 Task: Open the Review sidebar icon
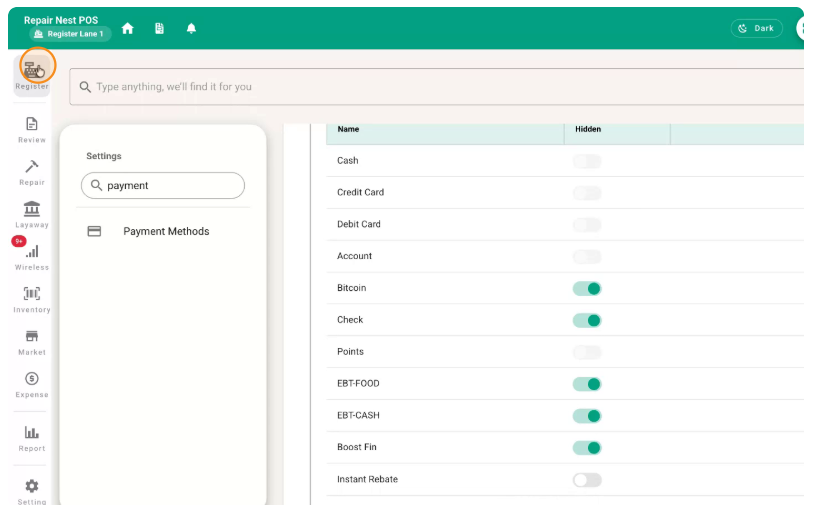point(32,124)
